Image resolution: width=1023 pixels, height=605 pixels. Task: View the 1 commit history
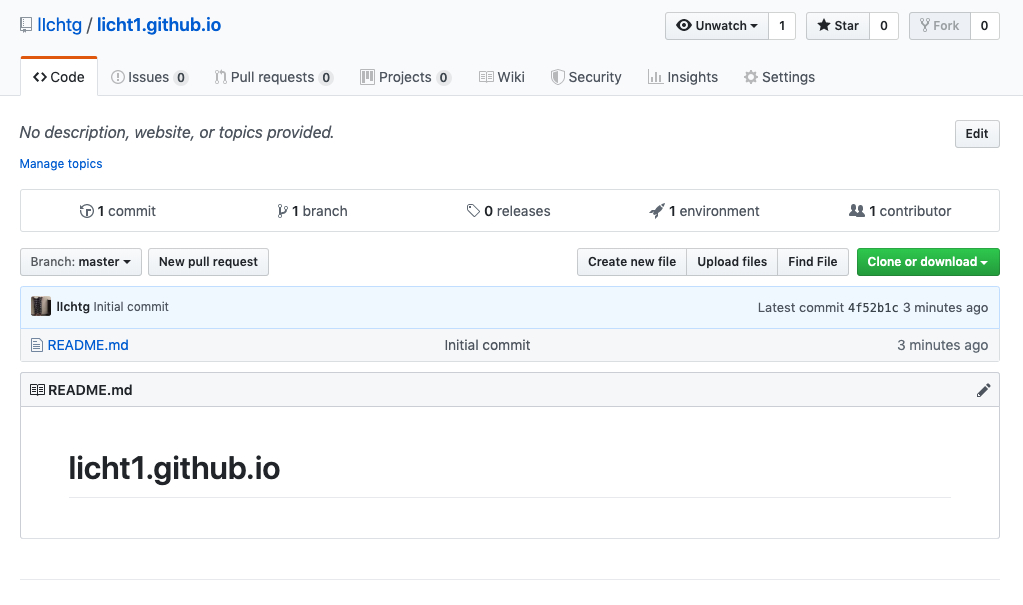(x=117, y=211)
